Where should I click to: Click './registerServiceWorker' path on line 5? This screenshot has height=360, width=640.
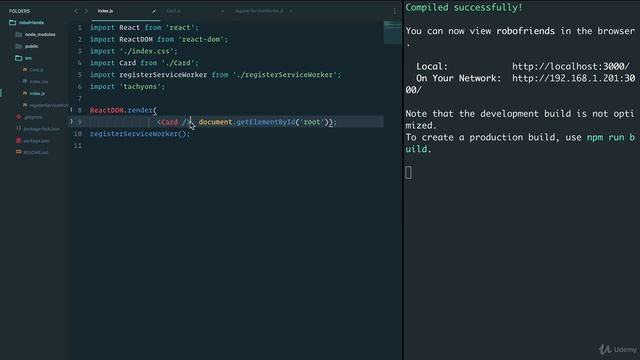point(285,75)
